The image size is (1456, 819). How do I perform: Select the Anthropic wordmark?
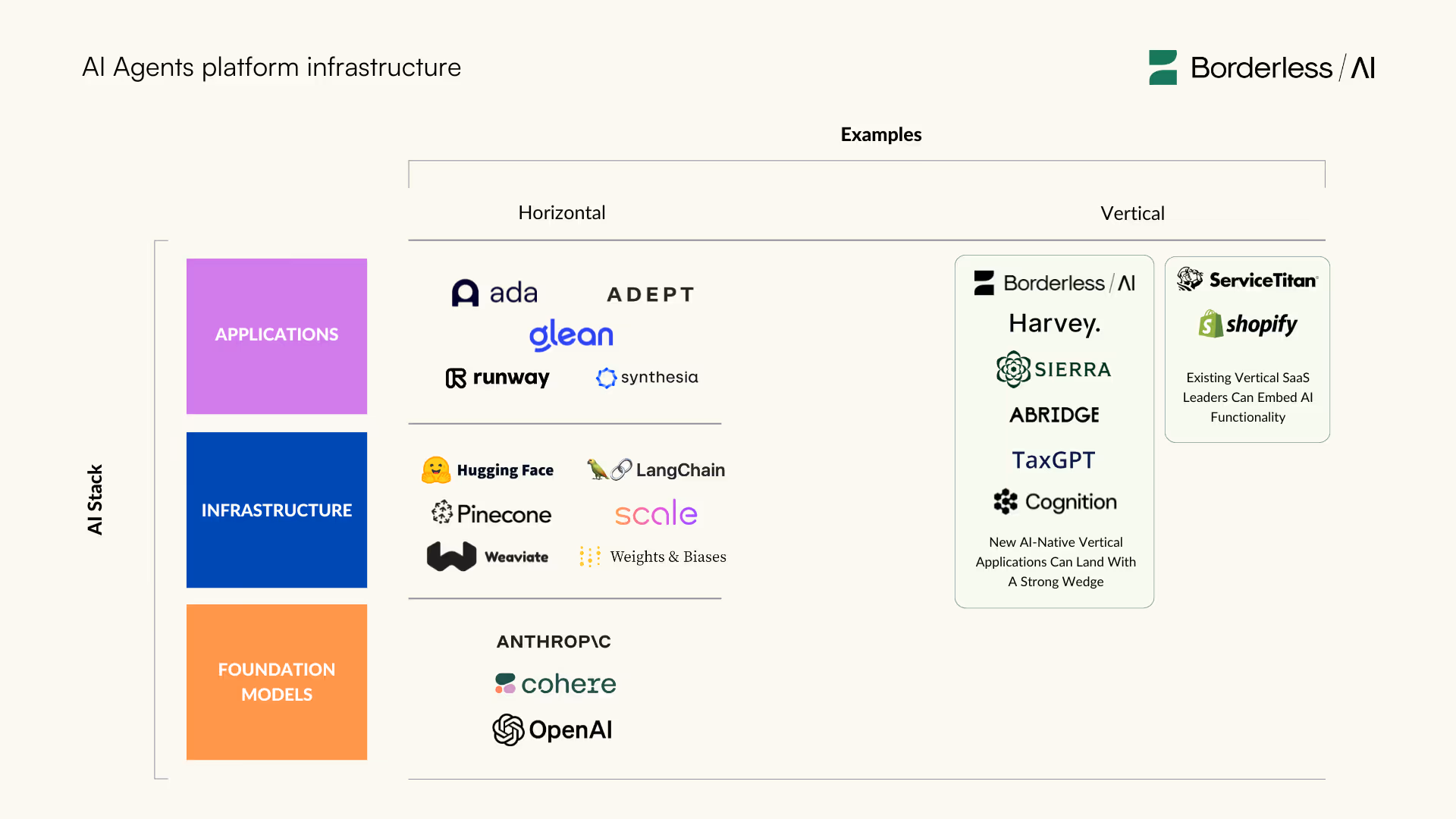[554, 642]
